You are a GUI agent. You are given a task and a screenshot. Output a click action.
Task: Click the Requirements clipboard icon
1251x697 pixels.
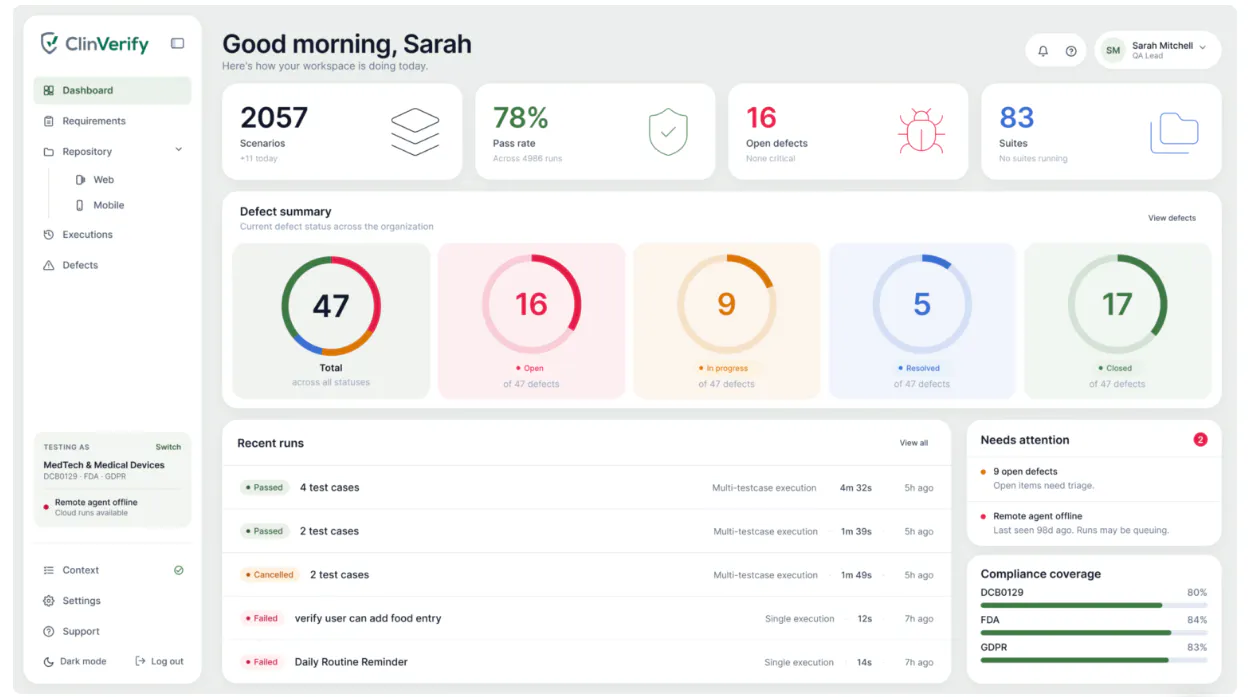click(x=48, y=121)
